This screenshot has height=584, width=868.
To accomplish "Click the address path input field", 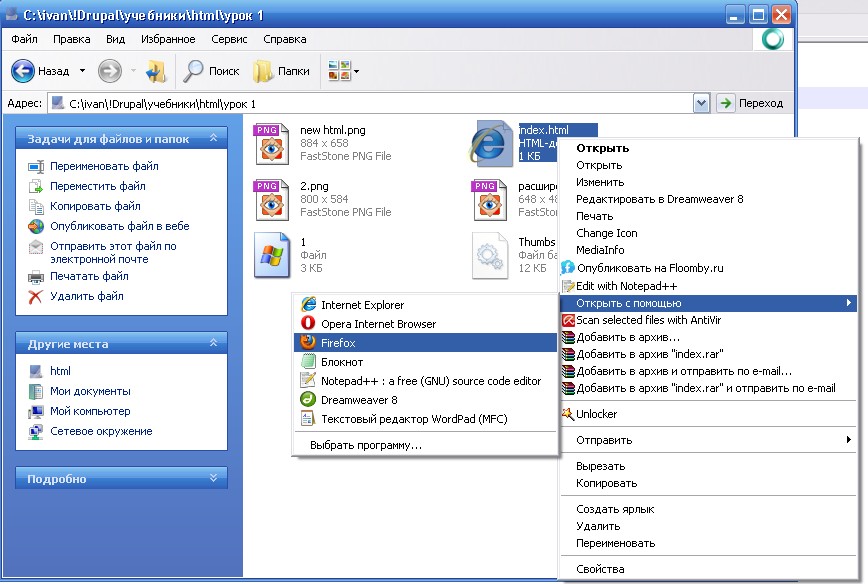I will coord(370,104).
